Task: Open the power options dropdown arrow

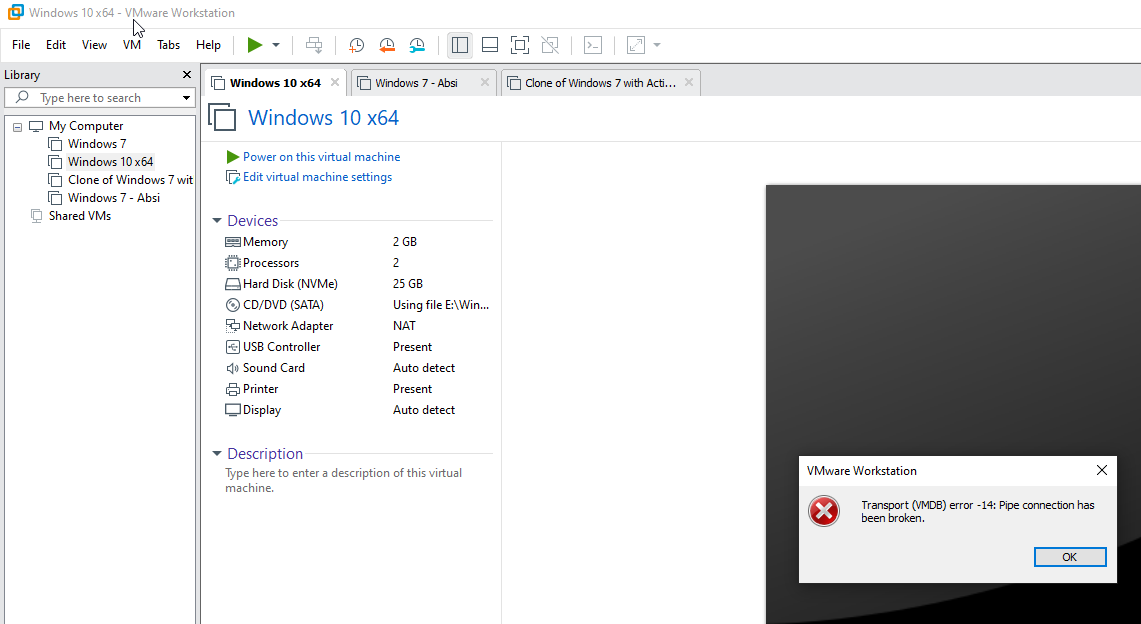Action: 276,45
